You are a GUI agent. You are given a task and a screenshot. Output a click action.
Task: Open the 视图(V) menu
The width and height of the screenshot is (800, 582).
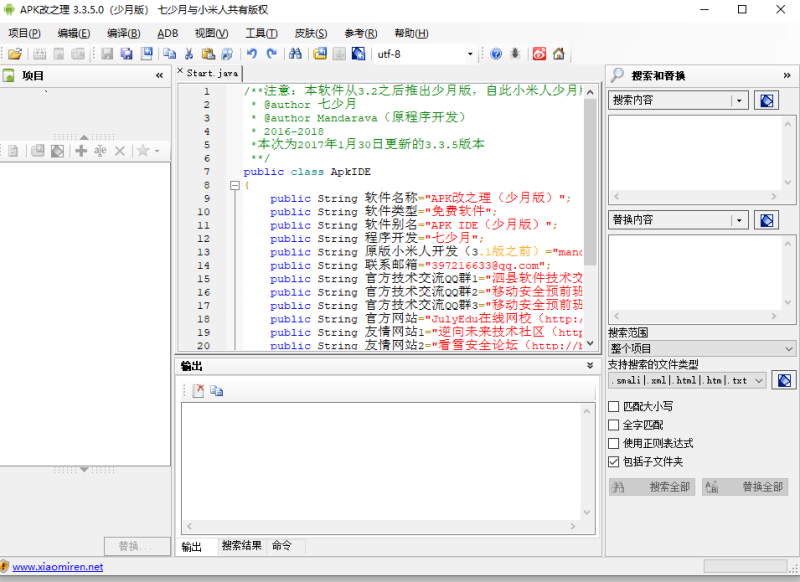click(x=211, y=33)
